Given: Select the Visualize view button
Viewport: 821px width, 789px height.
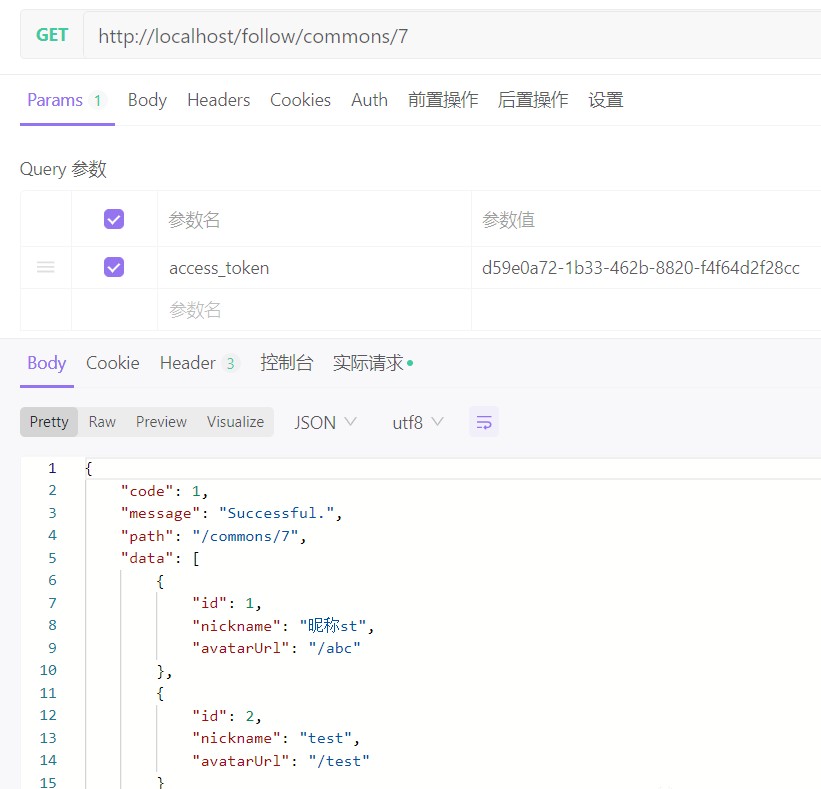Looking at the screenshot, I should 235,422.
